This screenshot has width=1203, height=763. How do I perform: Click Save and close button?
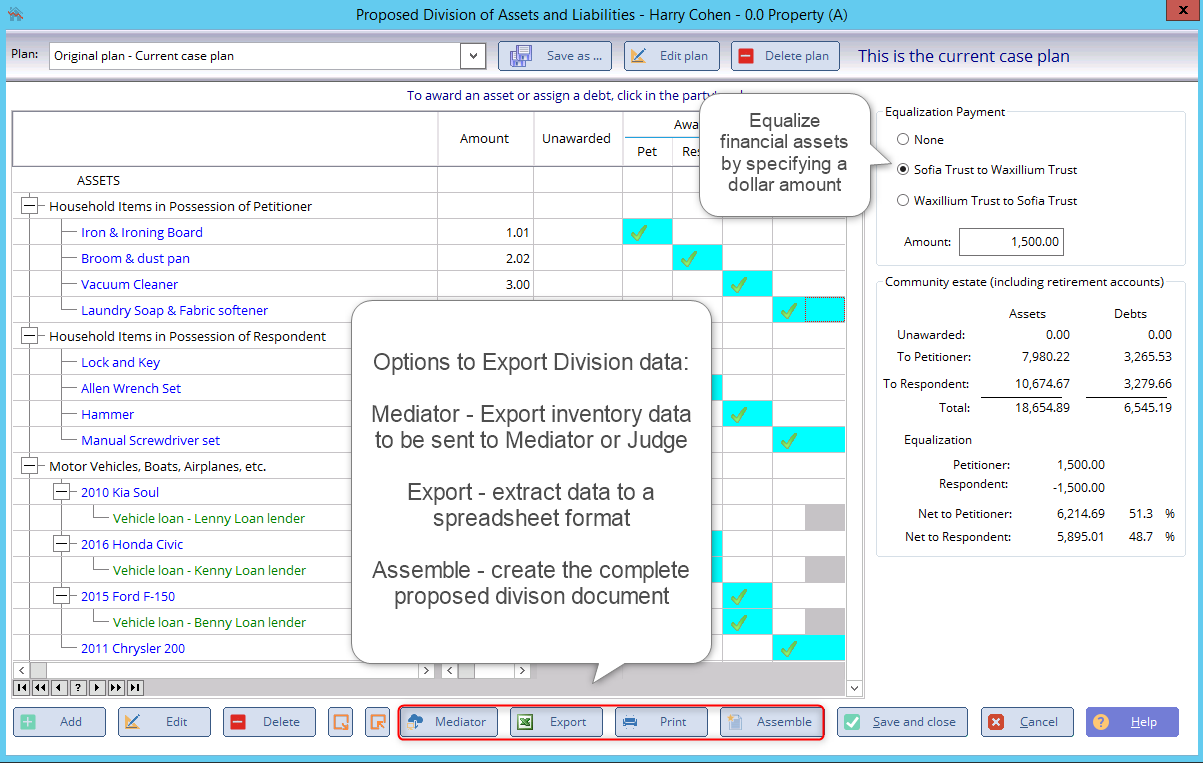point(901,722)
